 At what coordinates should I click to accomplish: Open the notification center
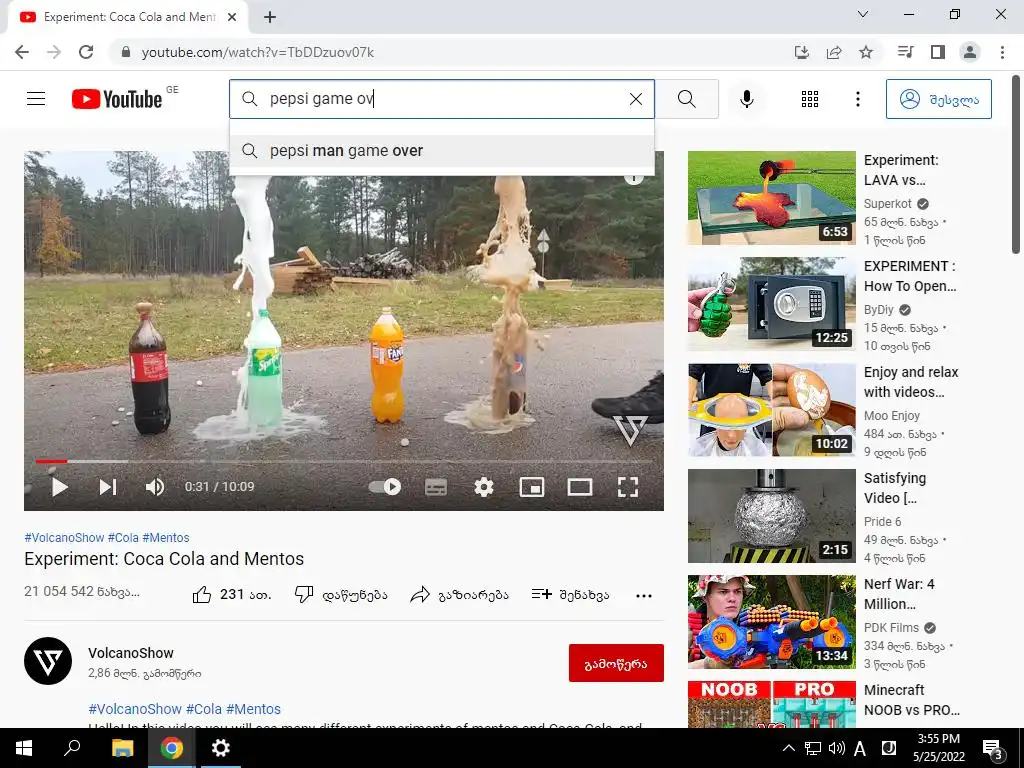[992, 749]
